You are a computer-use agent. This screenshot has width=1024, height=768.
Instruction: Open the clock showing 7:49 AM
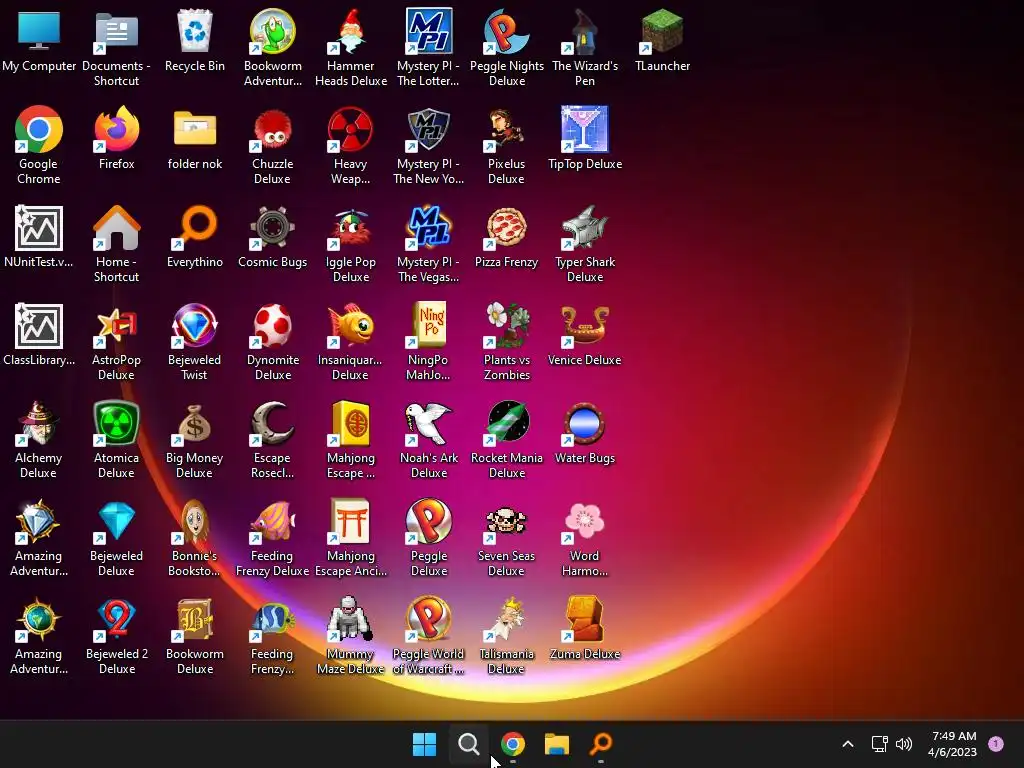pos(953,744)
